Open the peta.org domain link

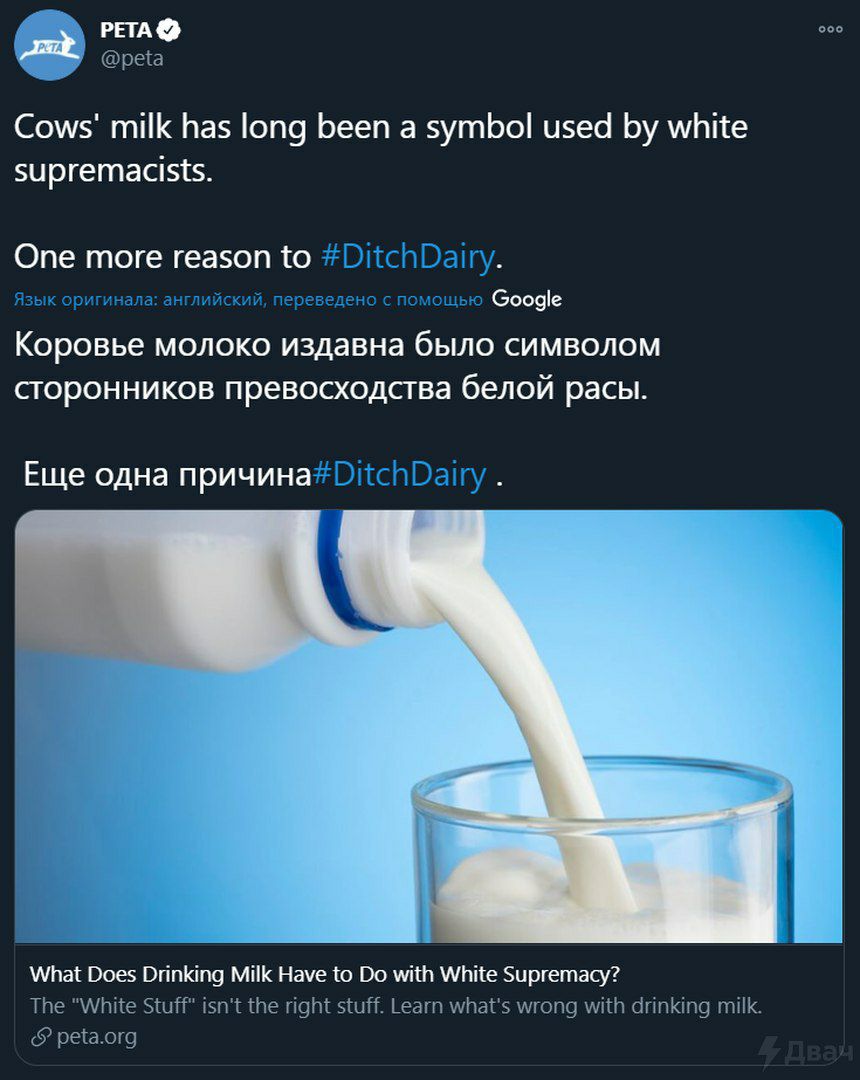point(96,1037)
